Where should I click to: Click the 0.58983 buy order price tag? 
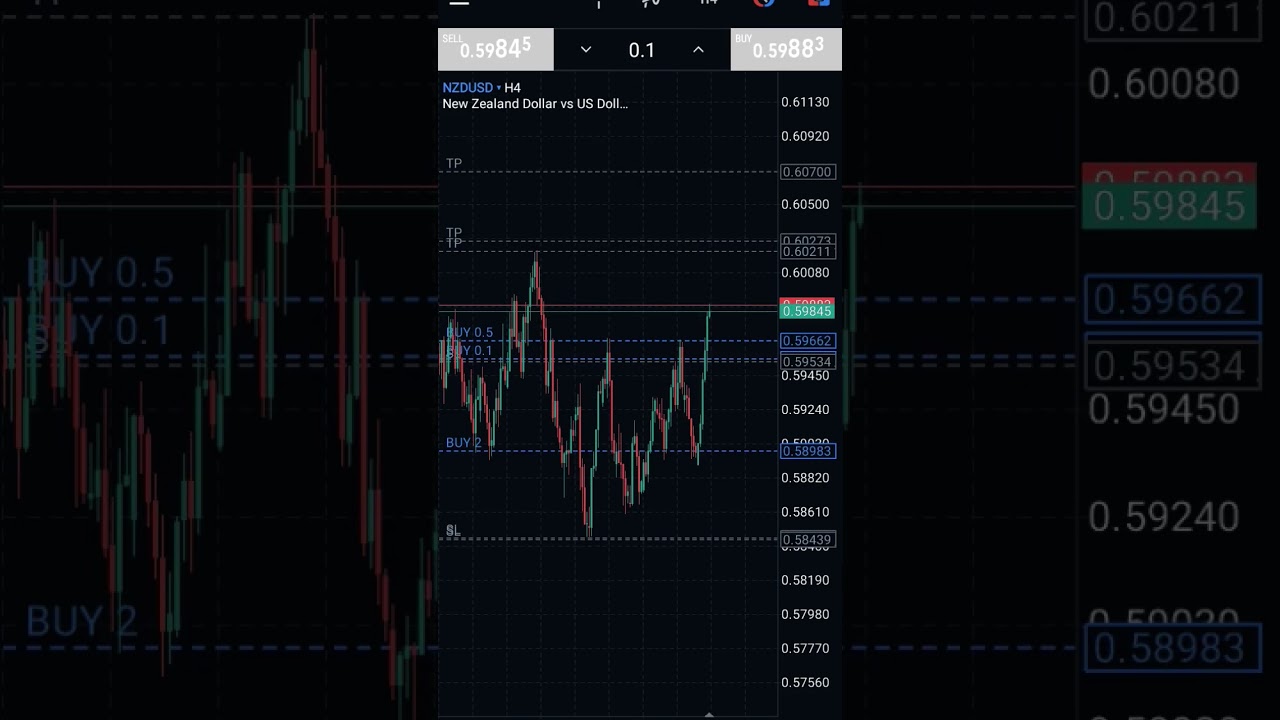(807, 451)
